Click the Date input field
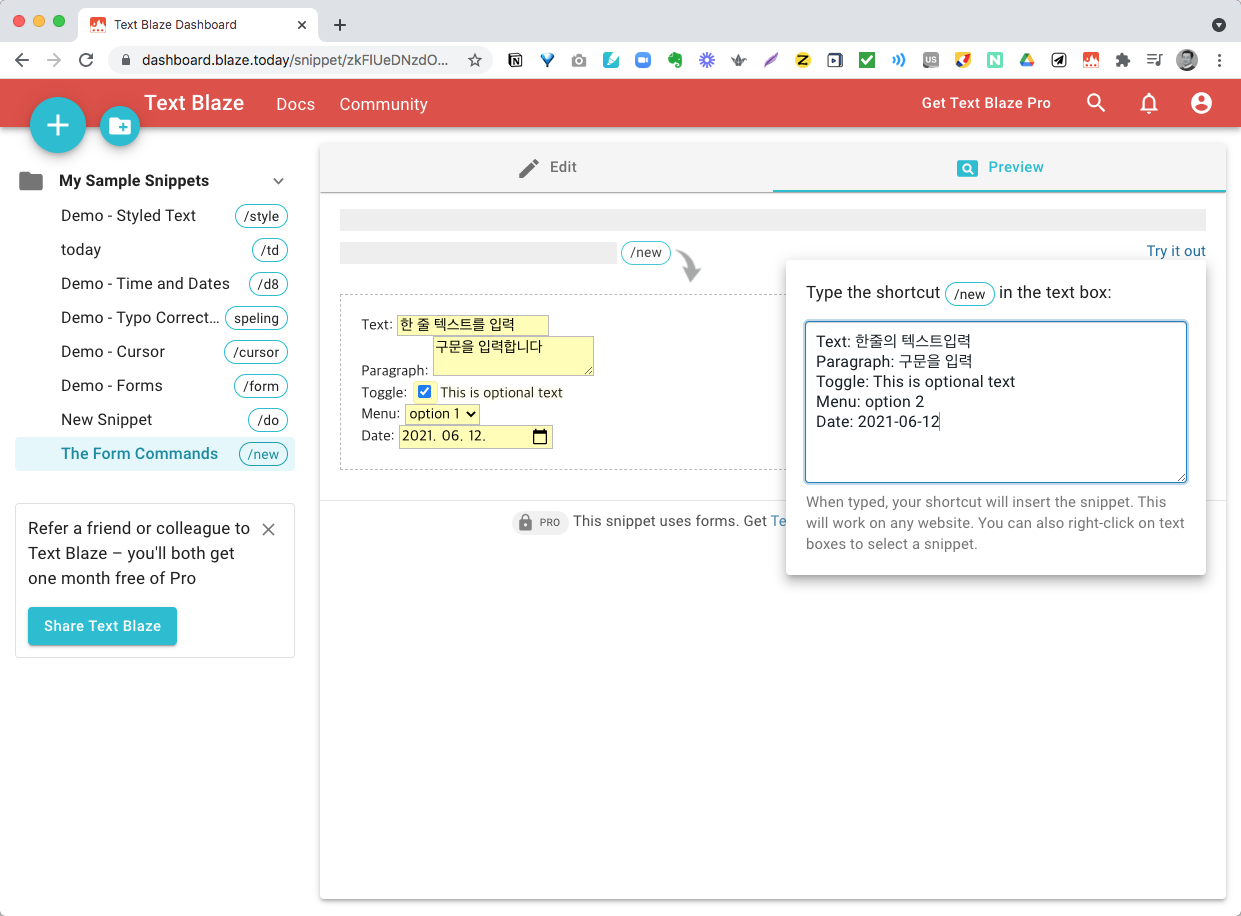The height and width of the screenshot is (916, 1241). (x=476, y=437)
